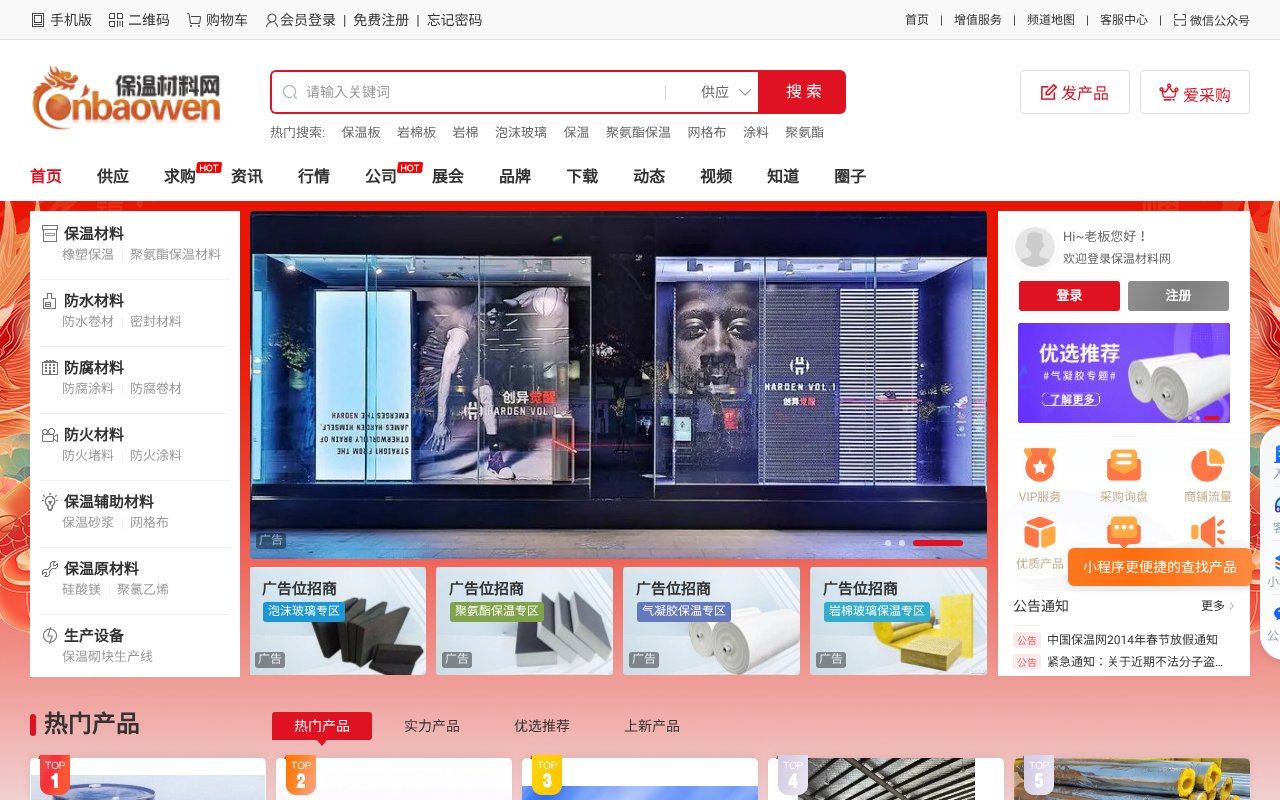The height and width of the screenshot is (800, 1280).
Task: Open the 小程序 speech bubble icon
Action: tap(1123, 533)
